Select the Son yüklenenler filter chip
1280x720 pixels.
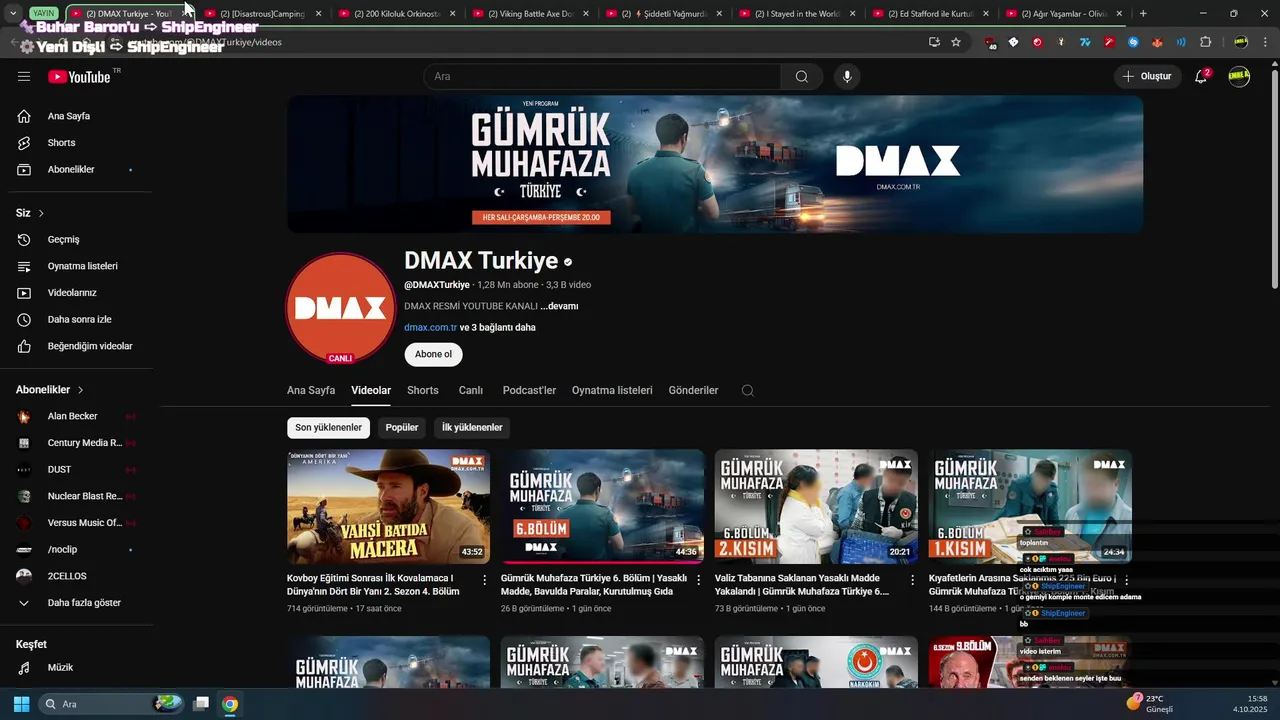coord(328,428)
